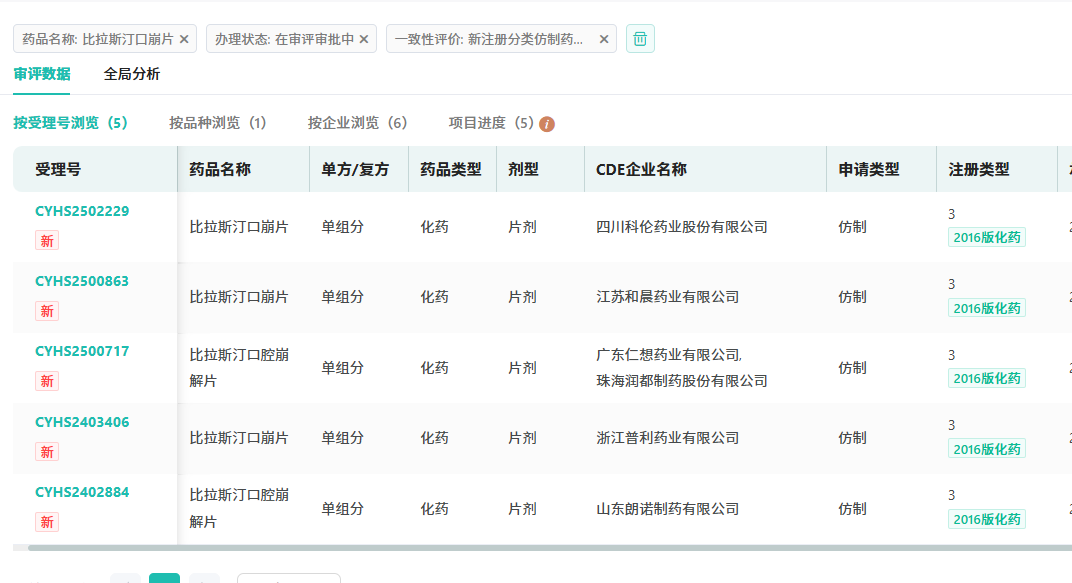Switch to 项目进度 (5) view
This screenshot has width=1072, height=583.
(491, 123)
